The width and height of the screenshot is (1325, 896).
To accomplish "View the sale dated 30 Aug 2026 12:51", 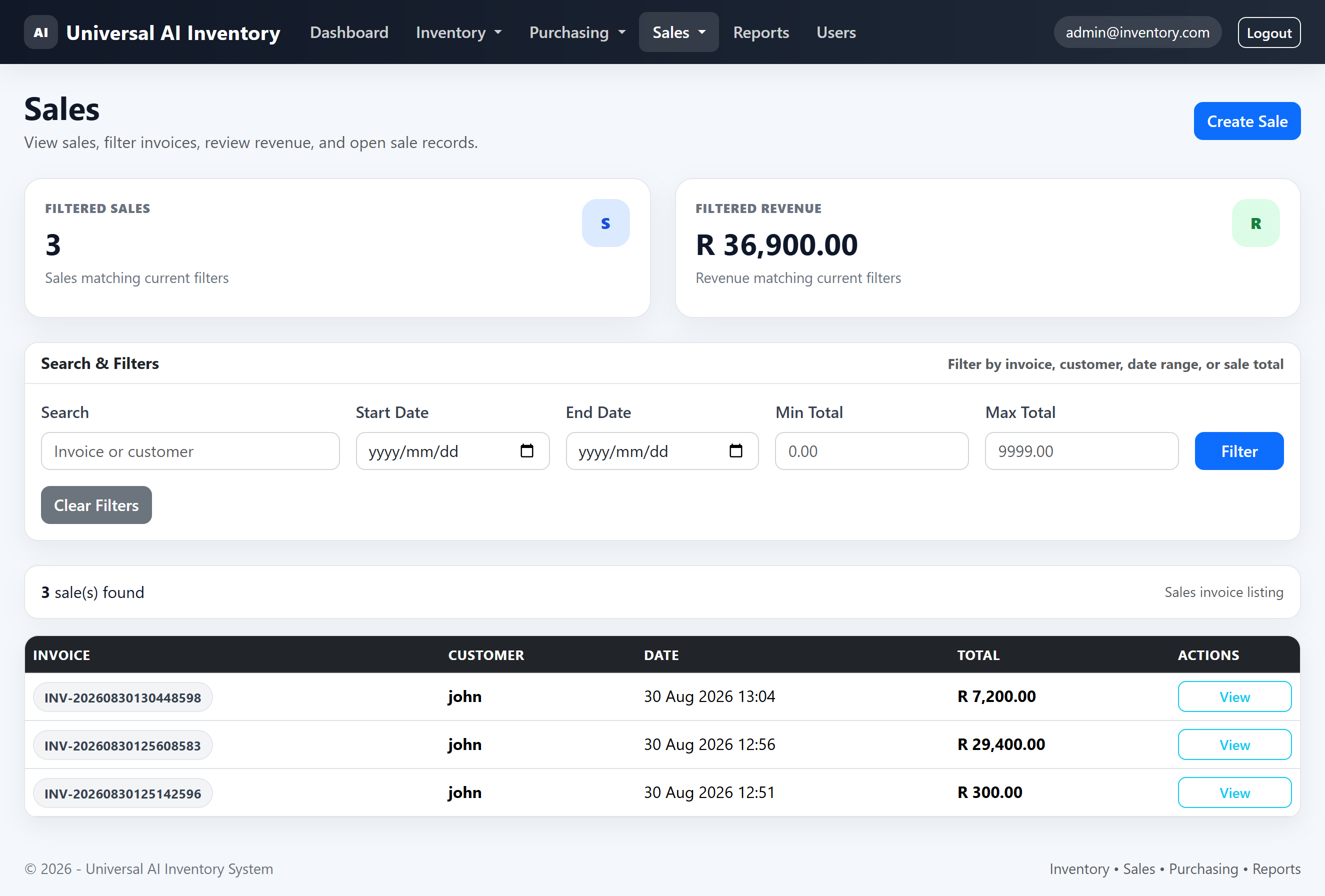I will [1234, 792].
